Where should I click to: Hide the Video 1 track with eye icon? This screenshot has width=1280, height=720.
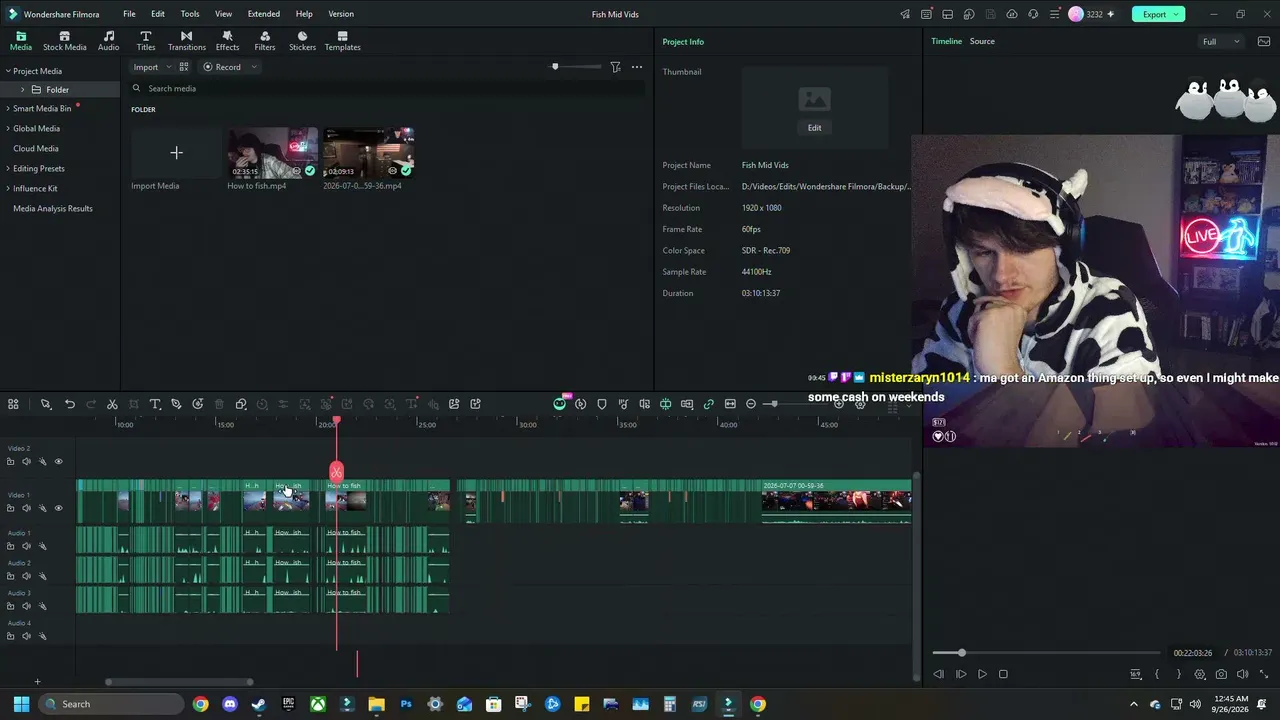pyautogui.click(x=58, y=508)
